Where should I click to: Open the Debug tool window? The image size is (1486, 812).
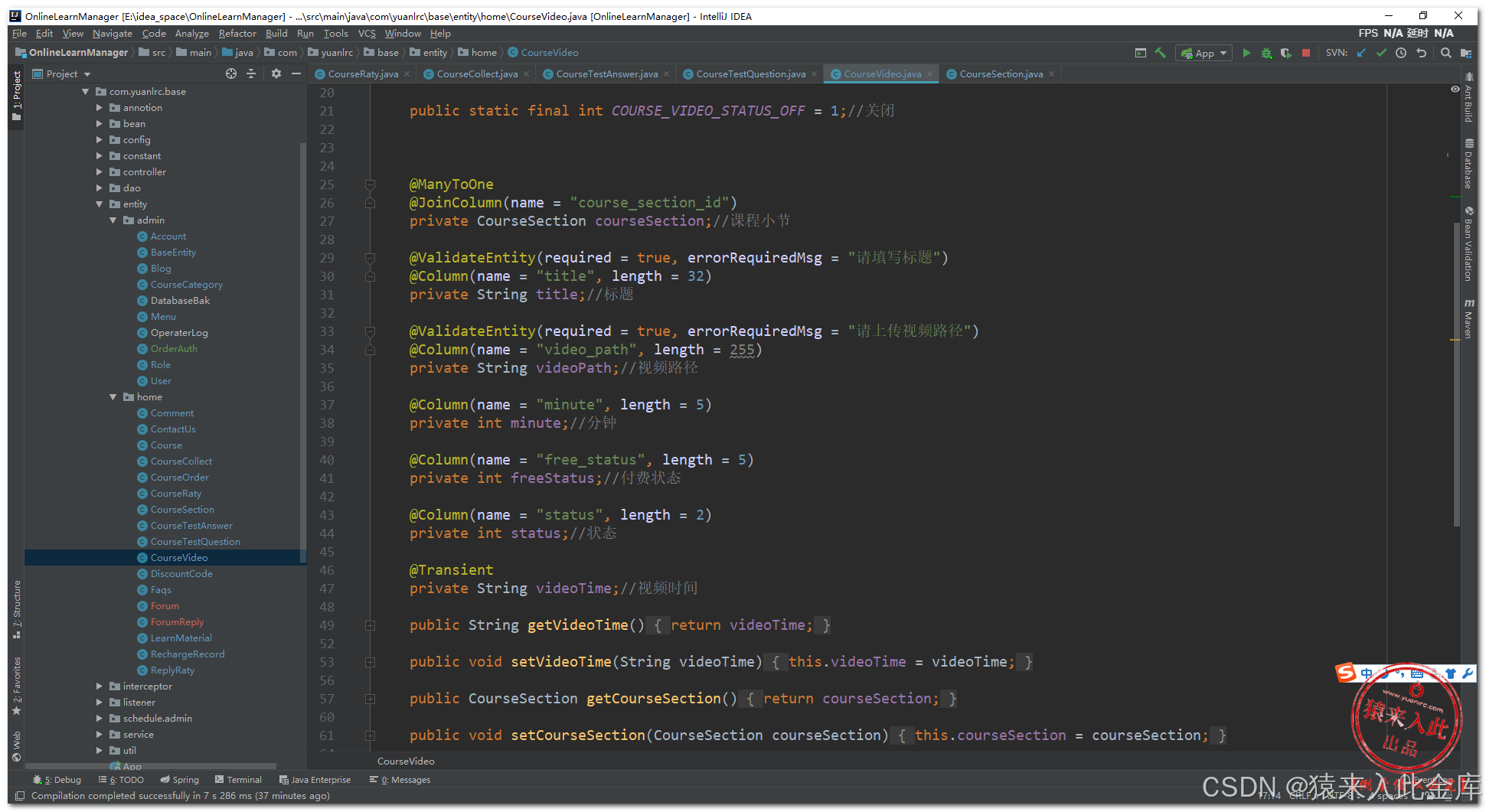(x=57, y=780)
